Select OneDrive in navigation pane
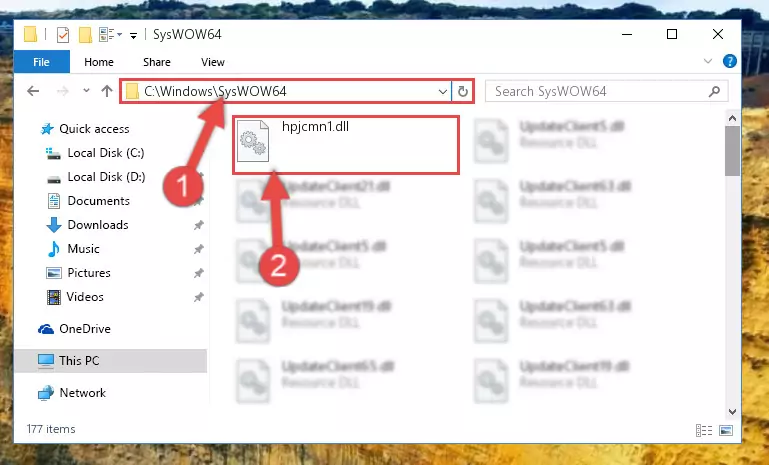 point(84,329)
